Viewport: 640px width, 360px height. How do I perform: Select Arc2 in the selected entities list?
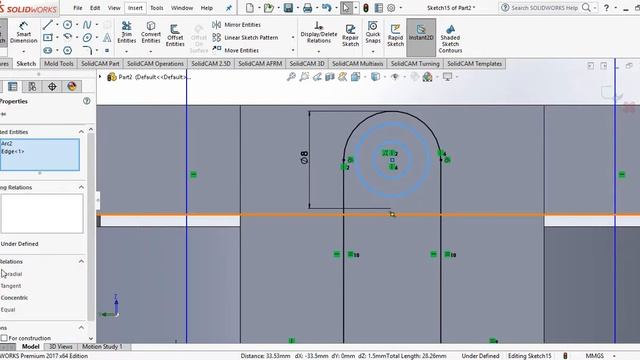tap(7, 144)
